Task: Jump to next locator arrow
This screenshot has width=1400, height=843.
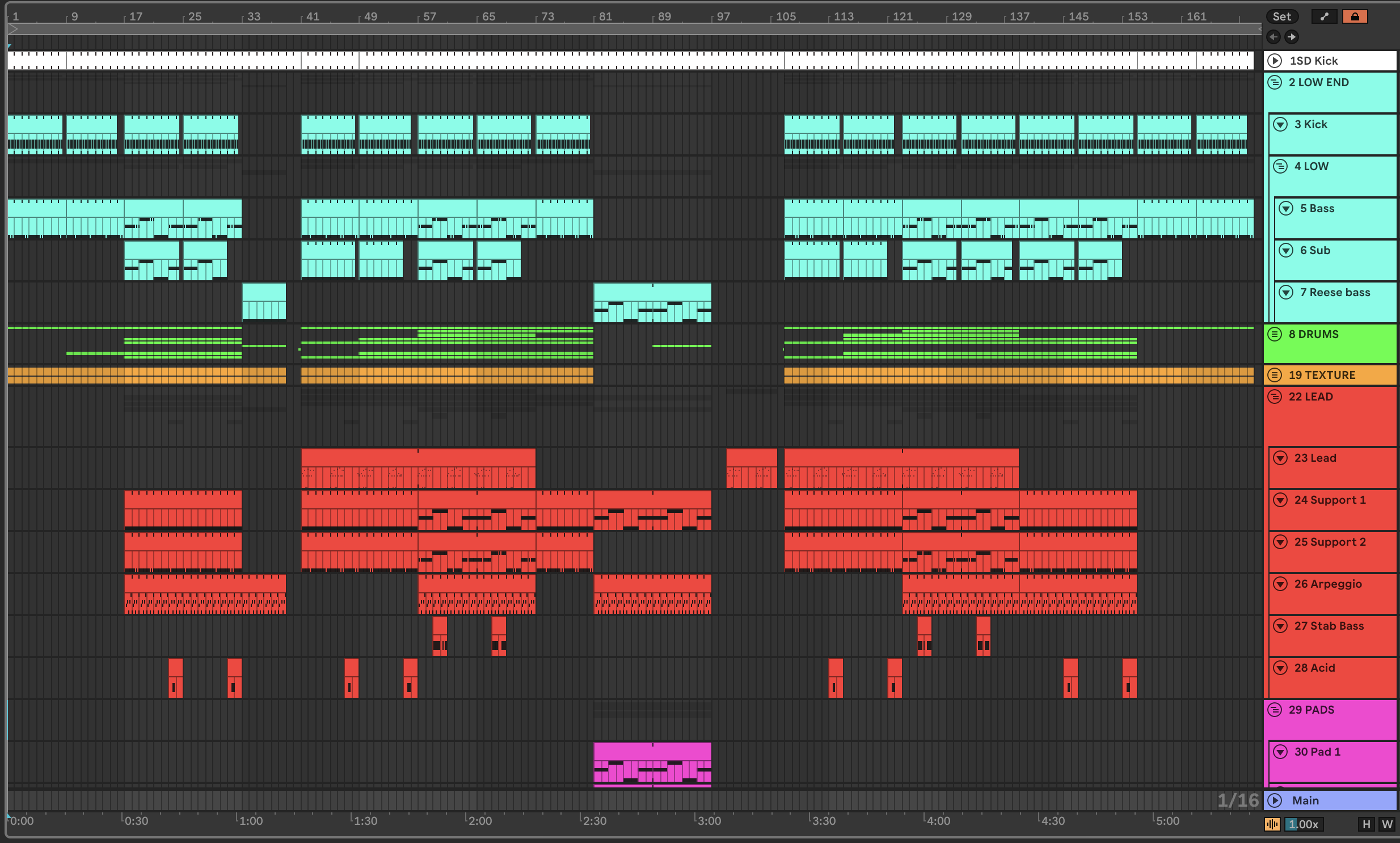Action: (1292, 37)
